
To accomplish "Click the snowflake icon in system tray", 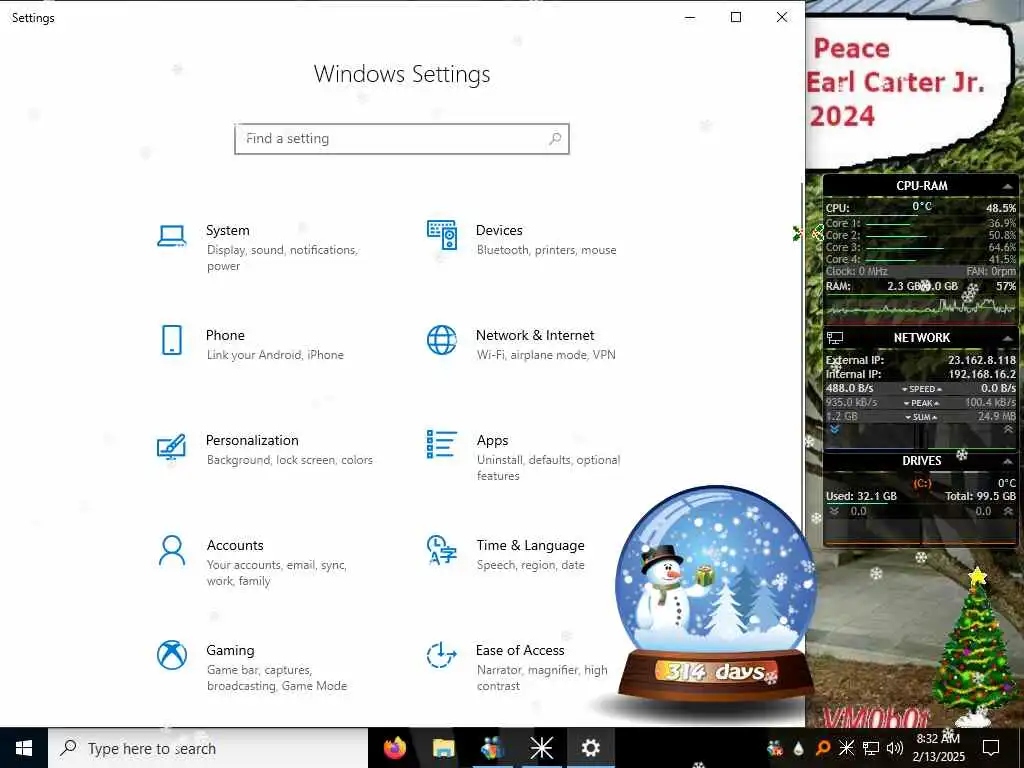I will 846,748.
